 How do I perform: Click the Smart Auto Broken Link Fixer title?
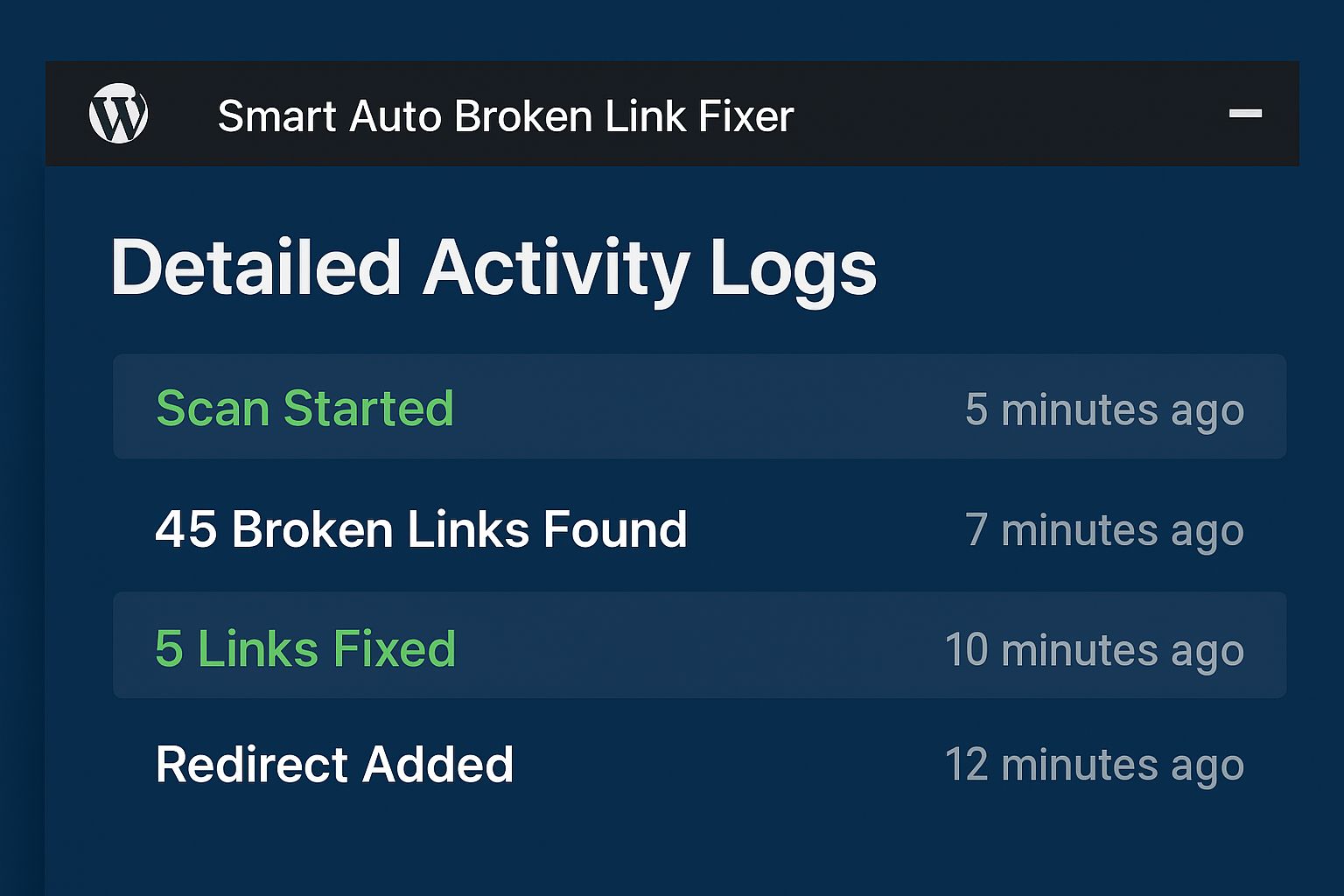(x=505, y=116)
